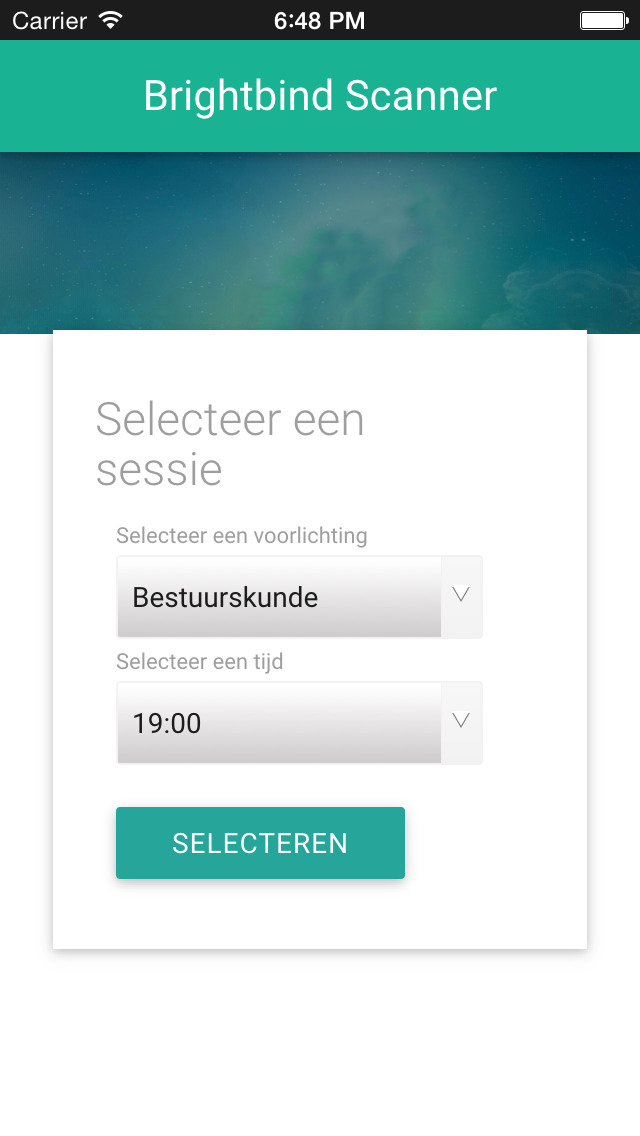
Task: Tap the Carrier text in status bar
Action: [x=51, y=20]
